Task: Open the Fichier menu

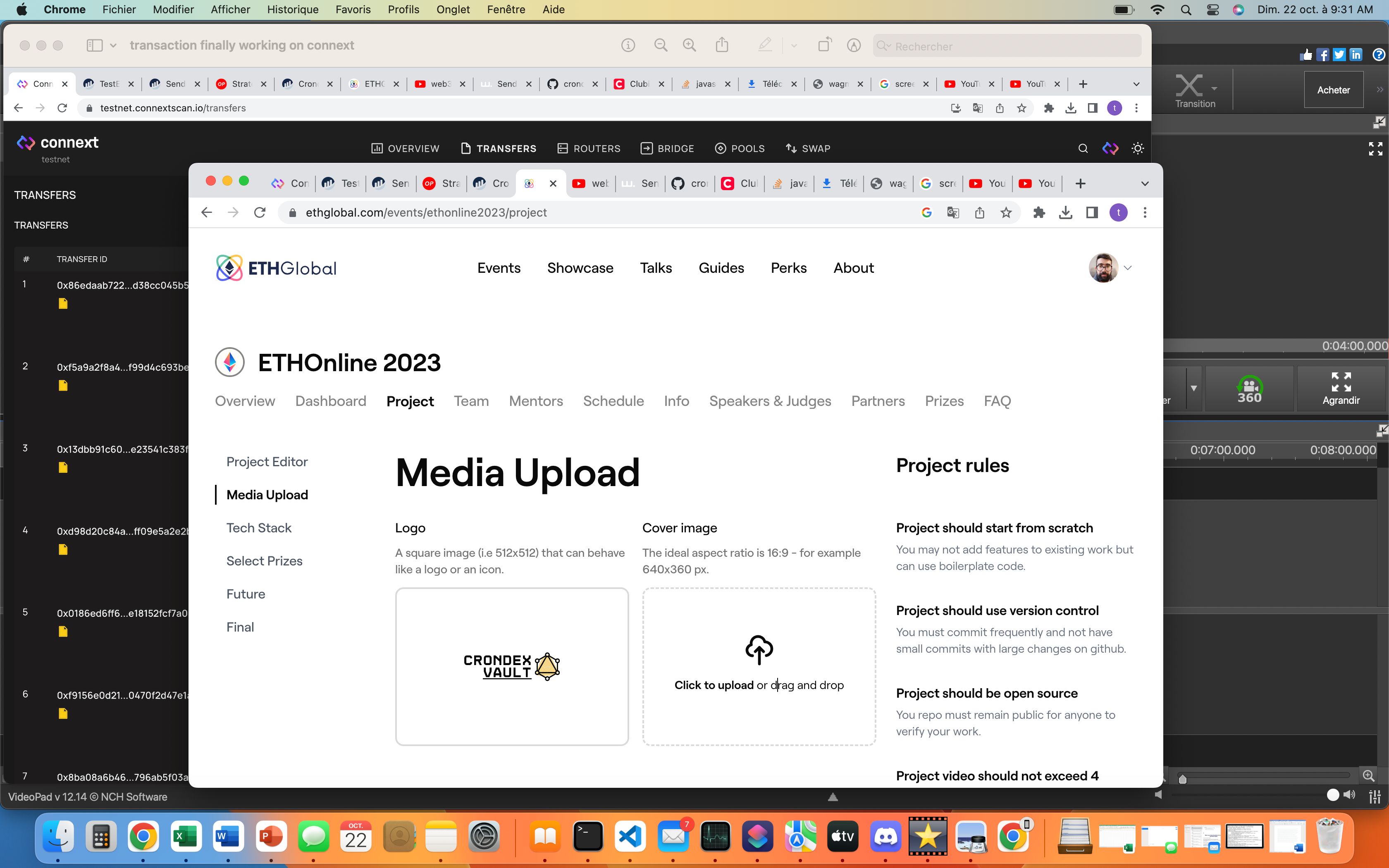Action: click(119, 10)
